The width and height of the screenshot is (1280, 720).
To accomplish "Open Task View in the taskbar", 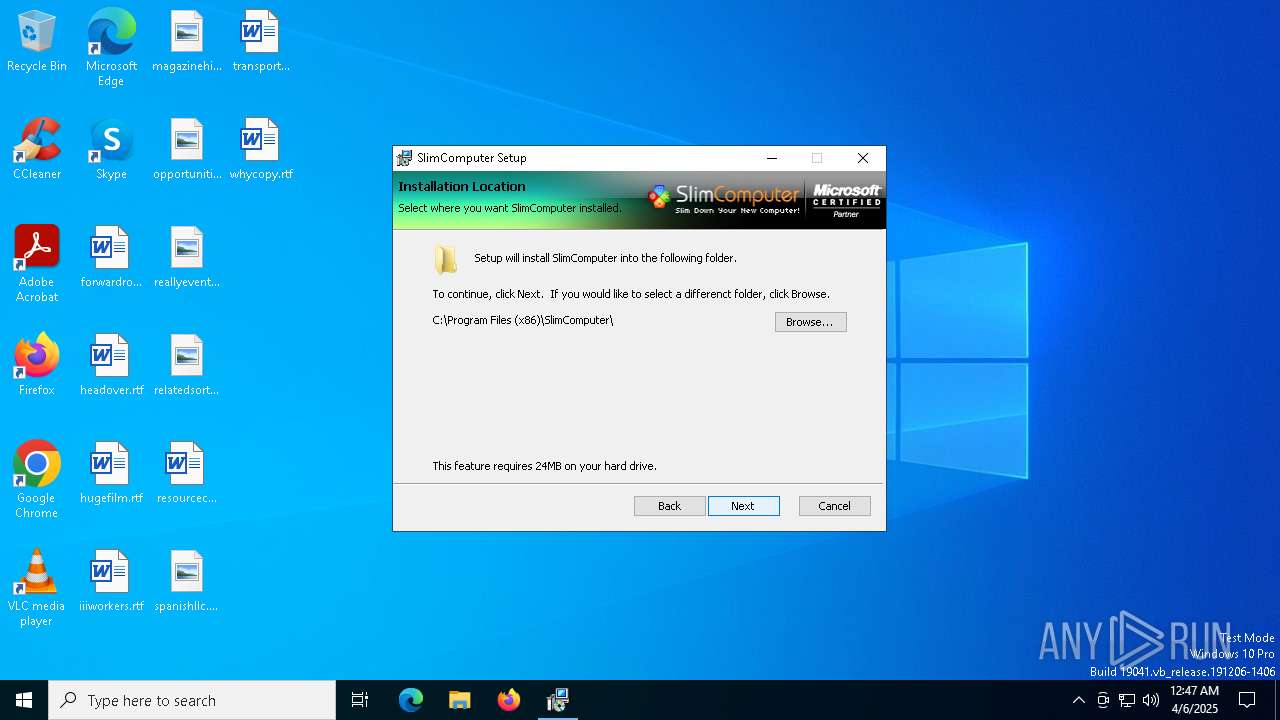I will [360, 700].
